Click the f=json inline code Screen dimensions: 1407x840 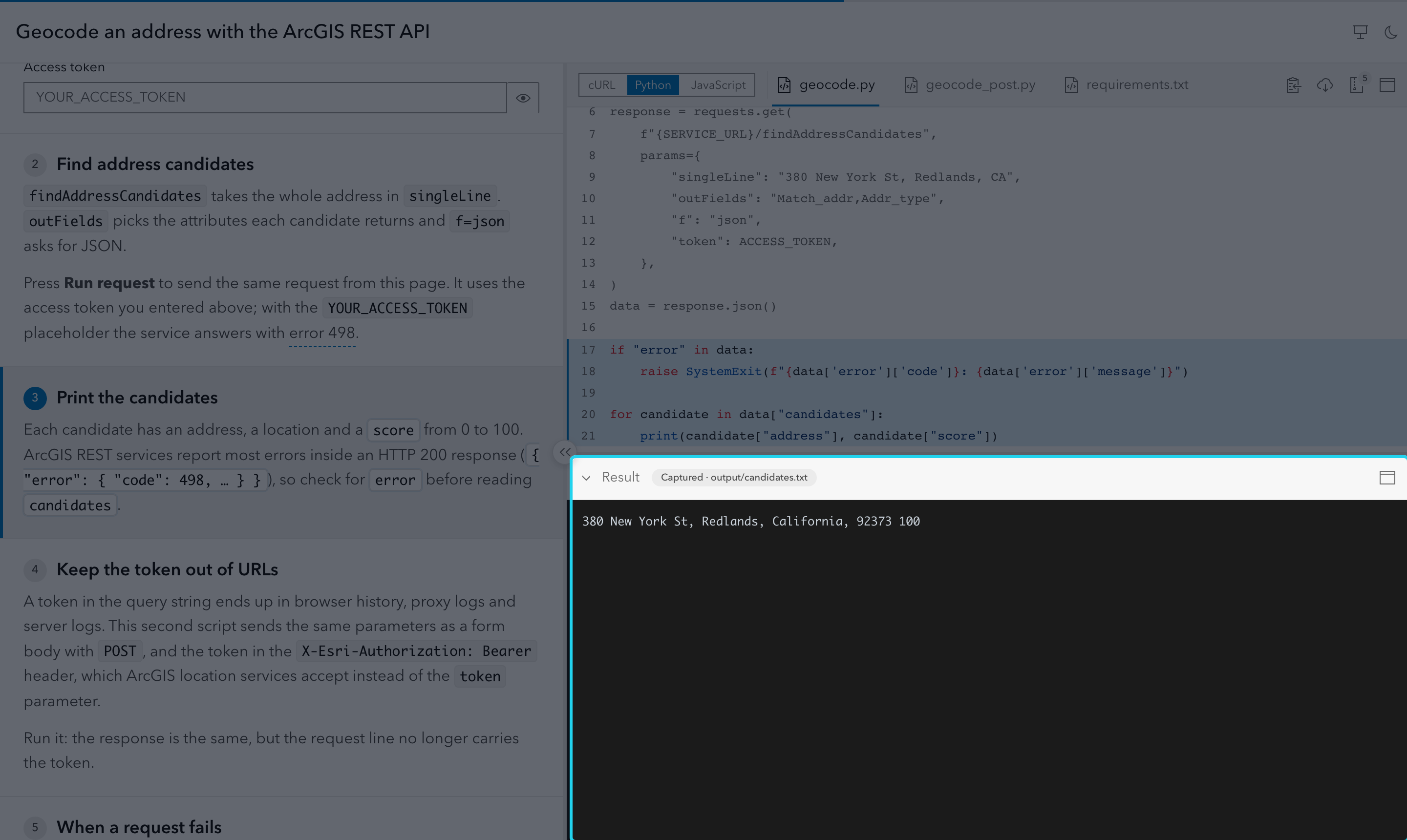(x=480, y=221)
